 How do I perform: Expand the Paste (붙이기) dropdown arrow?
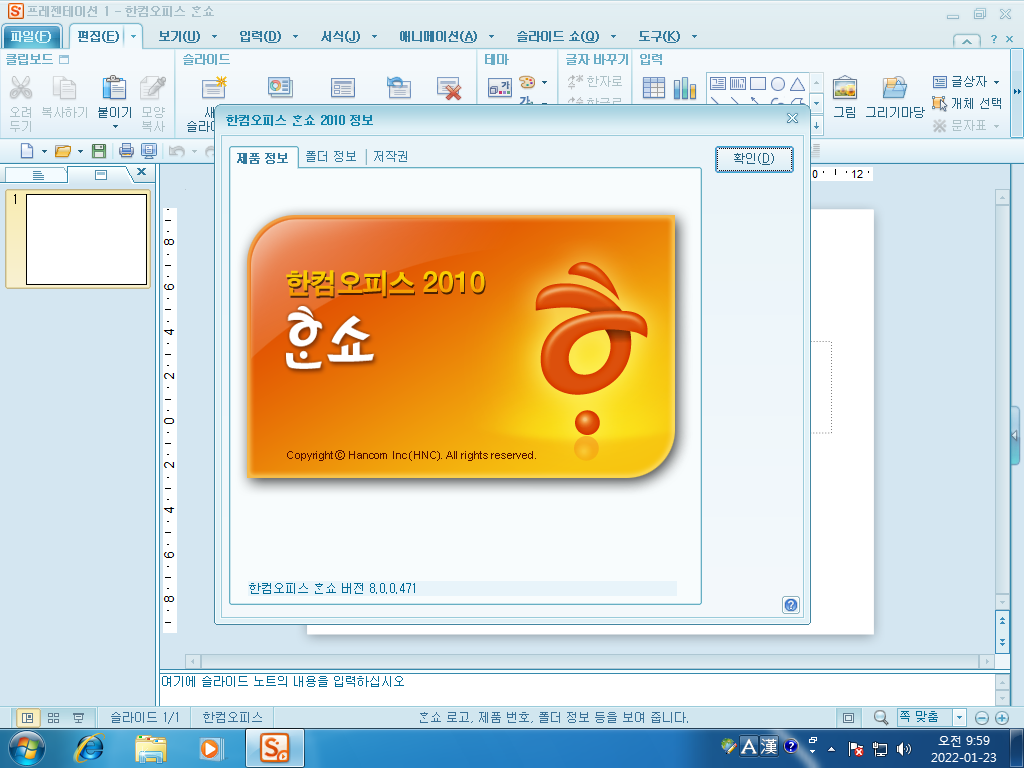pyautogui.click(x=115, y=127)
